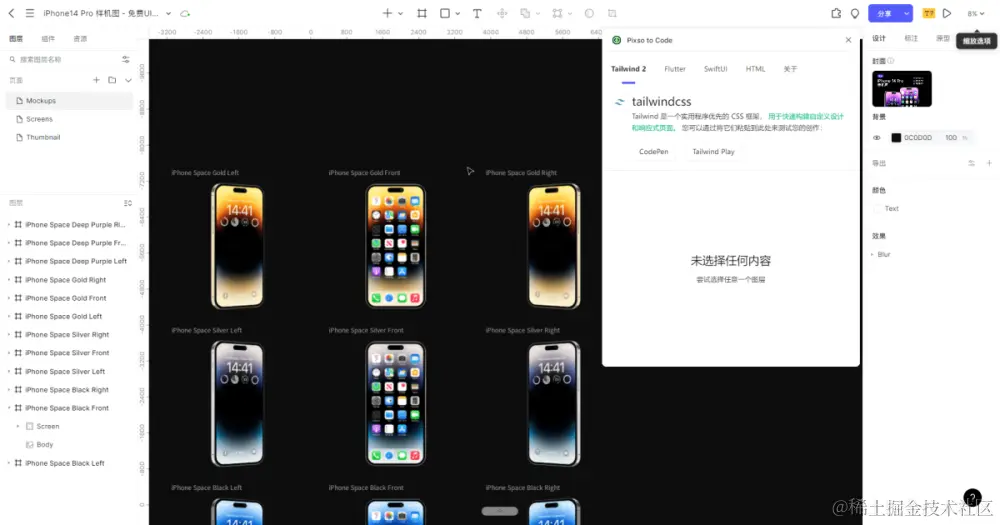Open the green Tailwind description link
Viewport: 1000px width, 525px height.
[805, 117]
